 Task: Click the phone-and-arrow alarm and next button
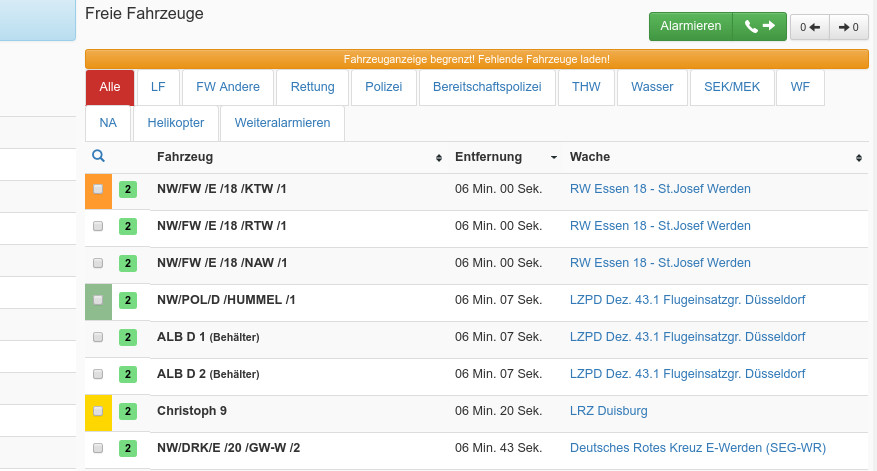tap(760, 26)
